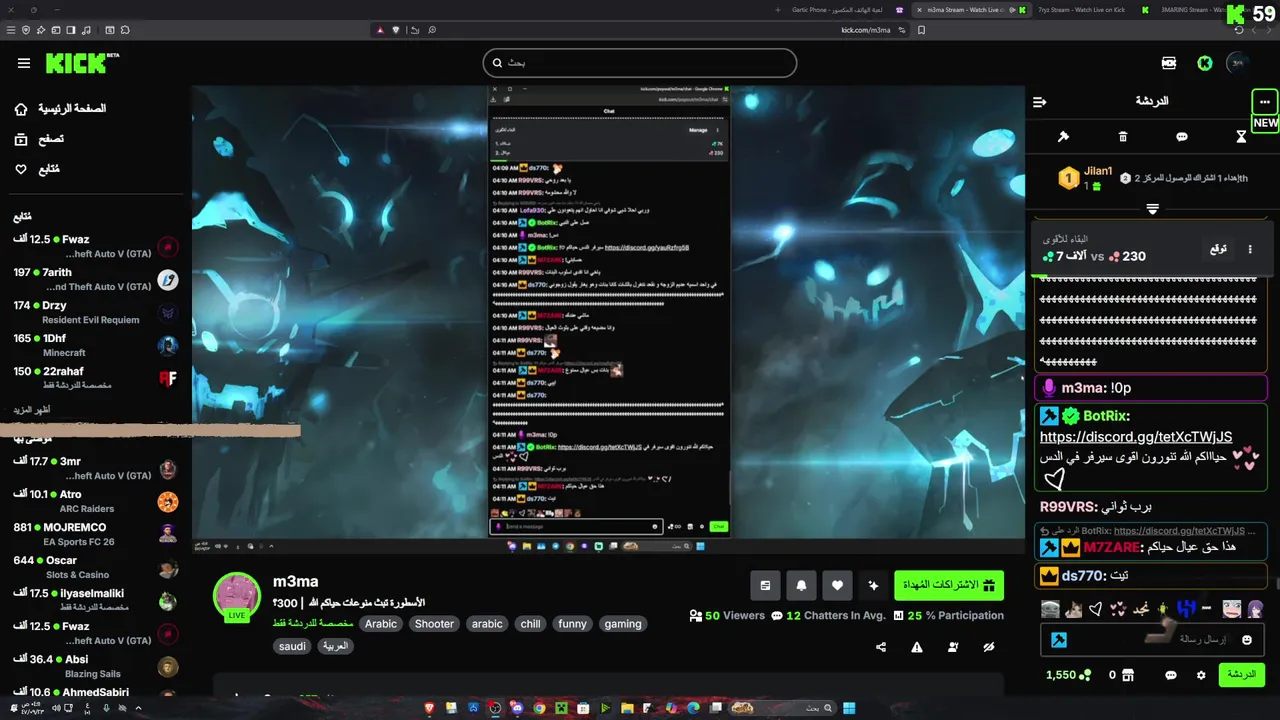Click the Shooter tag
Image resolution: width=1280 pixels, height=720 pixels.
[434, 624]
